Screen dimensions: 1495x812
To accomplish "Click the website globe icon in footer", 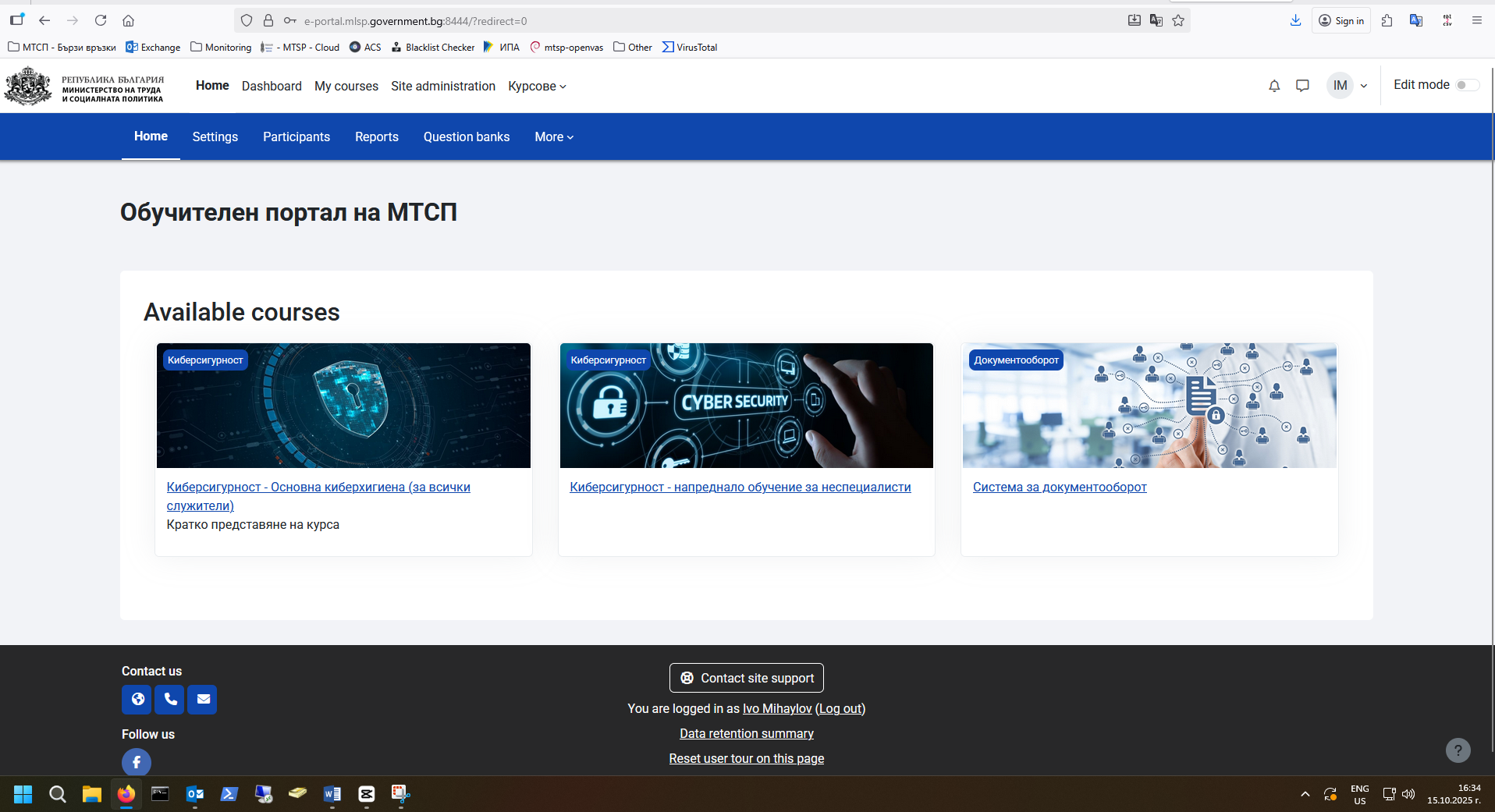I will 137,700.
